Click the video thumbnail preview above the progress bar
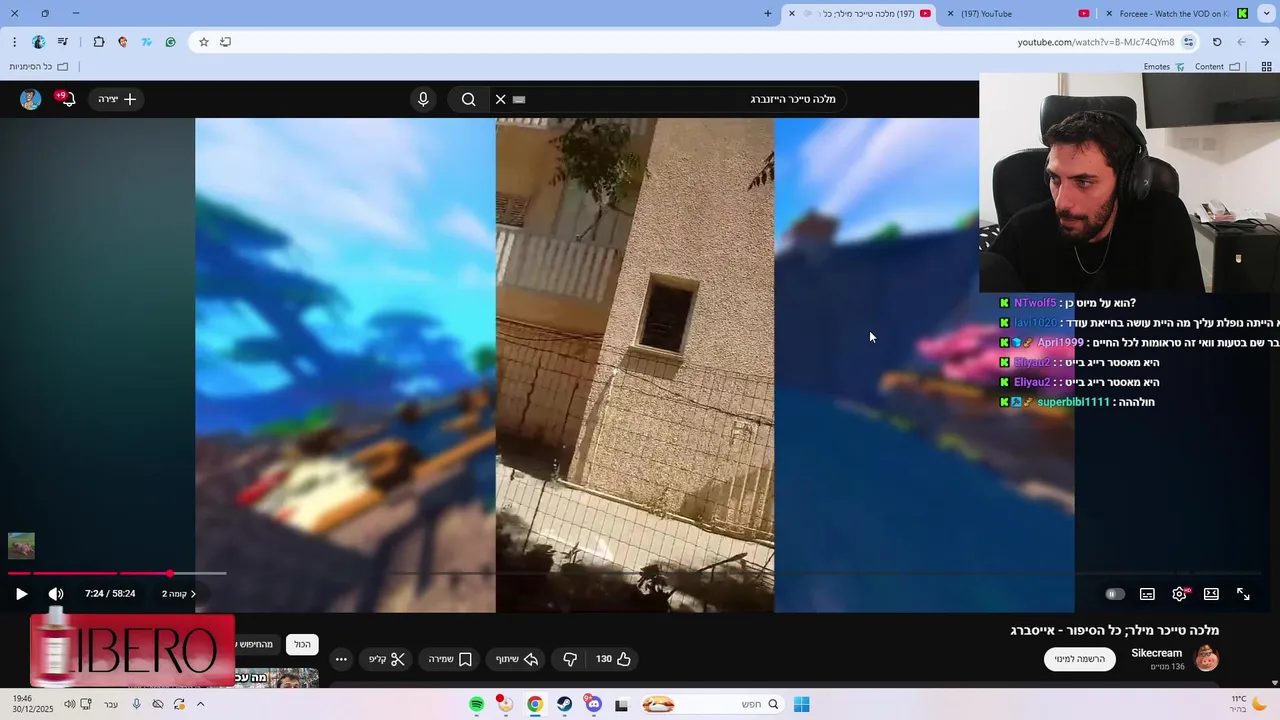1280x720 pixels. (21, 546)
